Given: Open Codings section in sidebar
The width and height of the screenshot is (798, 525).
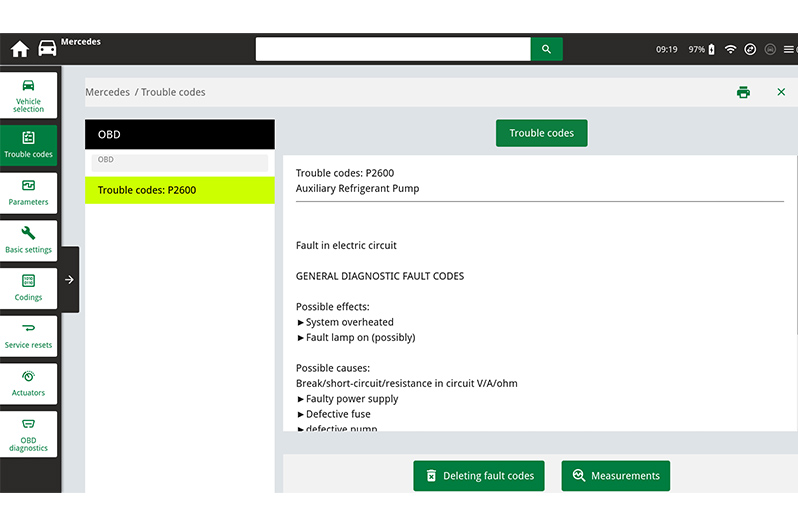Looking at the screenshot, I should (x=29, y=288).
